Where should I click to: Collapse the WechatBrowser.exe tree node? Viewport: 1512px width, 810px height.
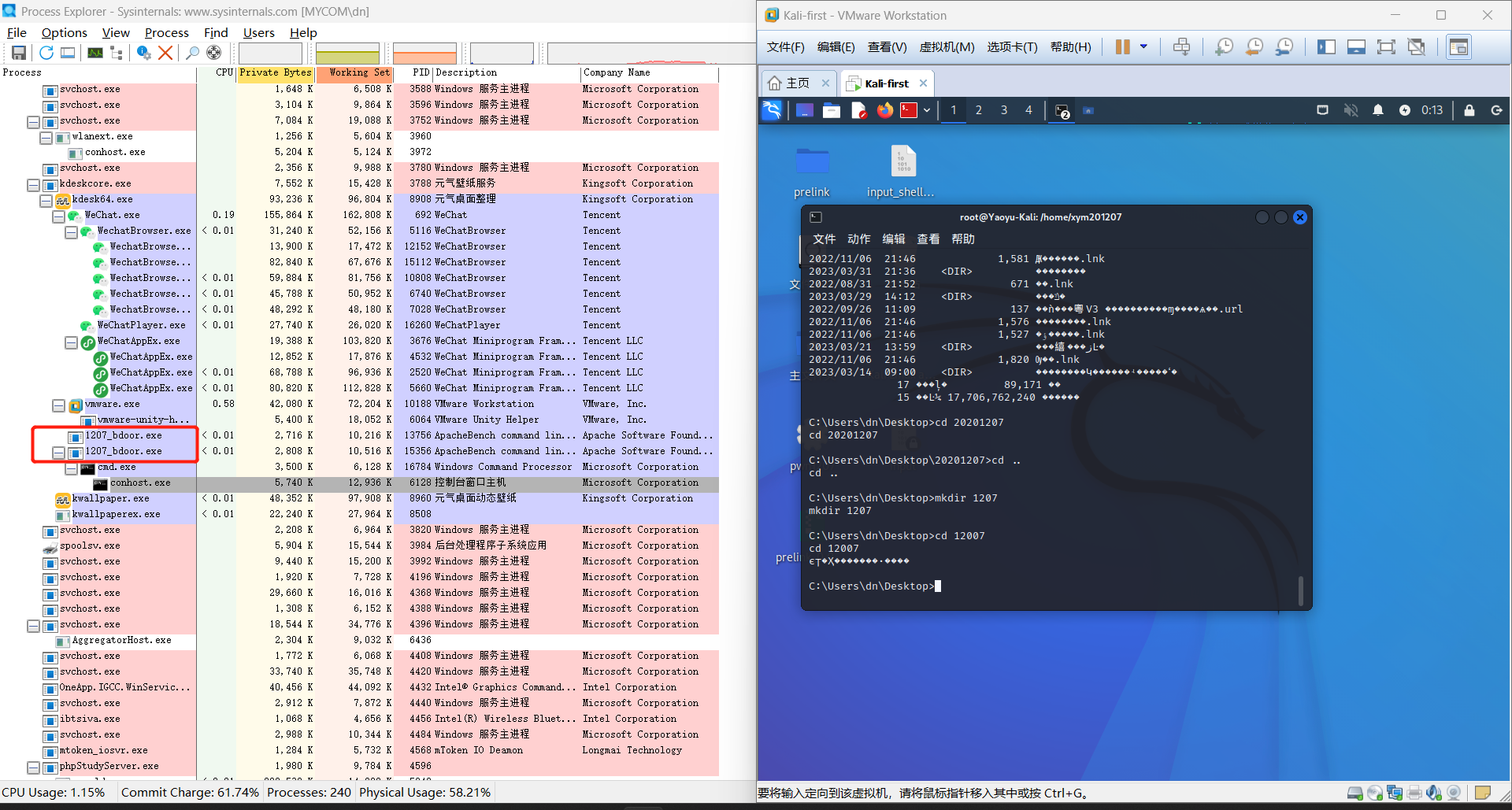71,231
